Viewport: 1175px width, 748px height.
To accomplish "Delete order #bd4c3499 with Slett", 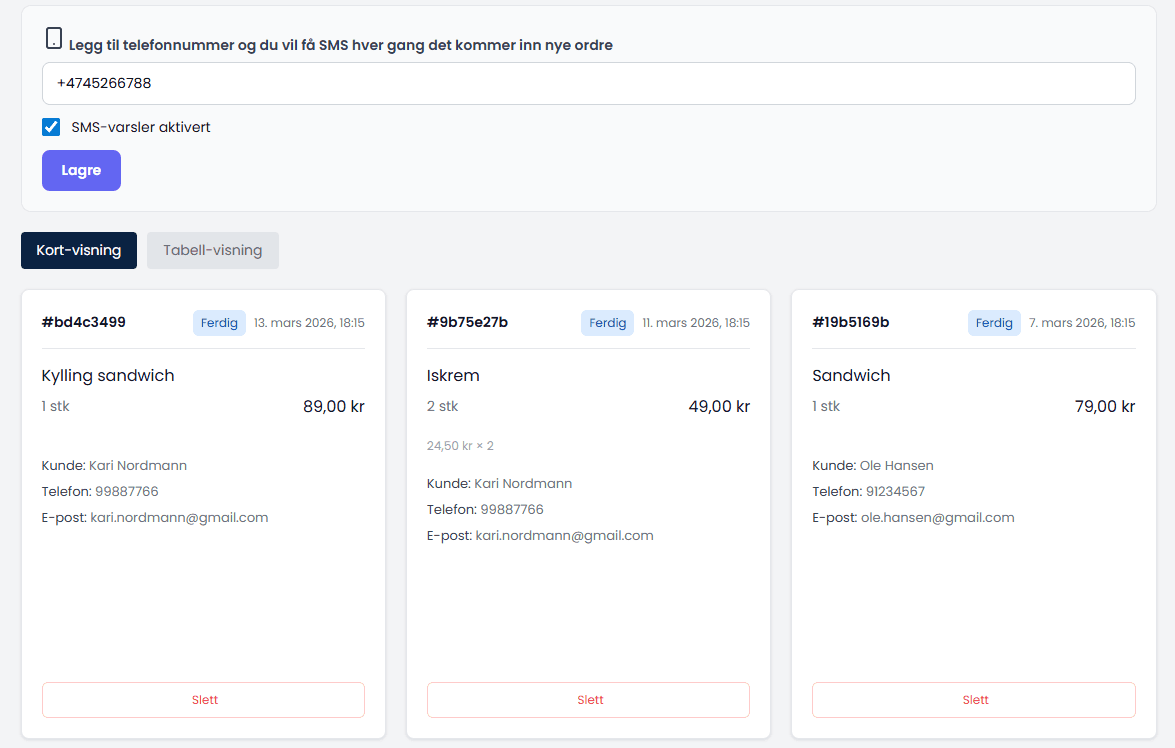I will (x=203, y=700).
